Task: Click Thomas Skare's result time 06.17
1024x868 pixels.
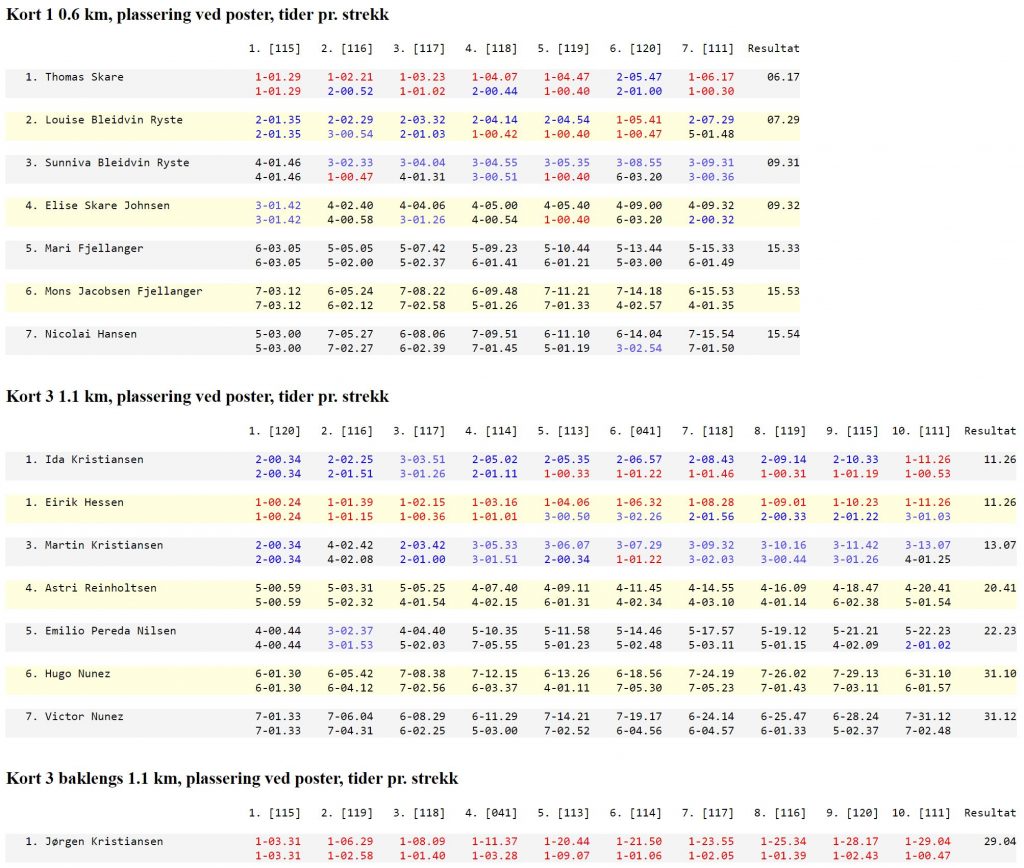Action: (782, 77)
